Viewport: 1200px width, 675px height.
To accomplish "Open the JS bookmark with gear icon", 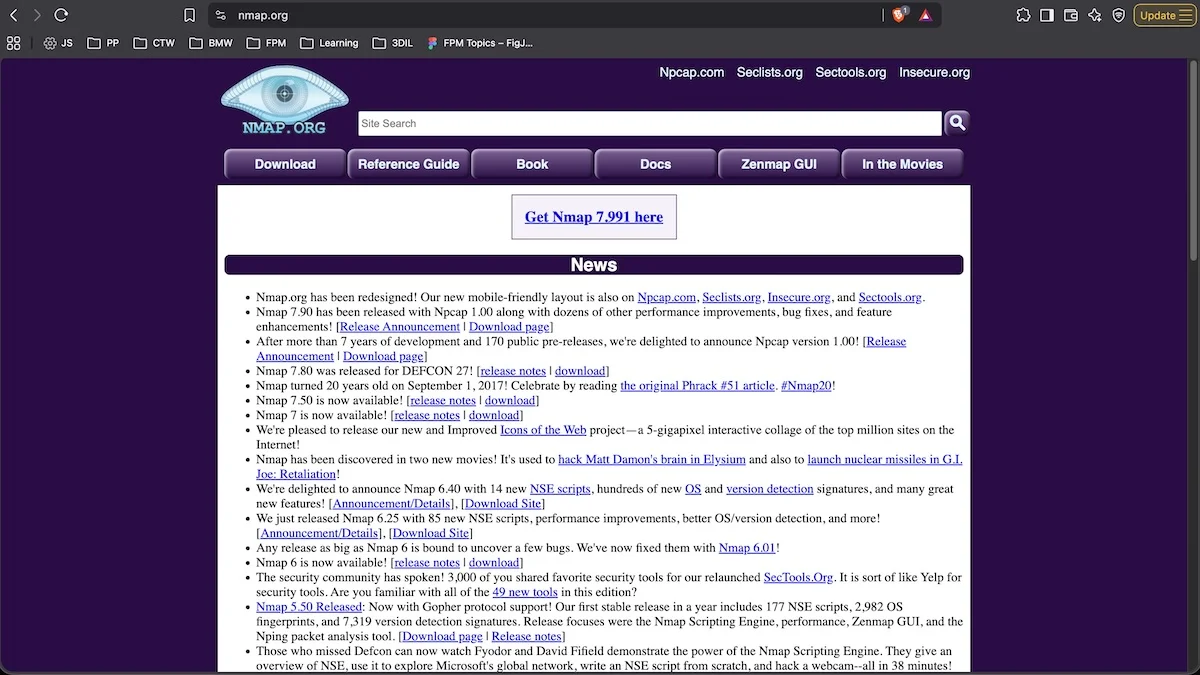I will (x=58, y=43).
